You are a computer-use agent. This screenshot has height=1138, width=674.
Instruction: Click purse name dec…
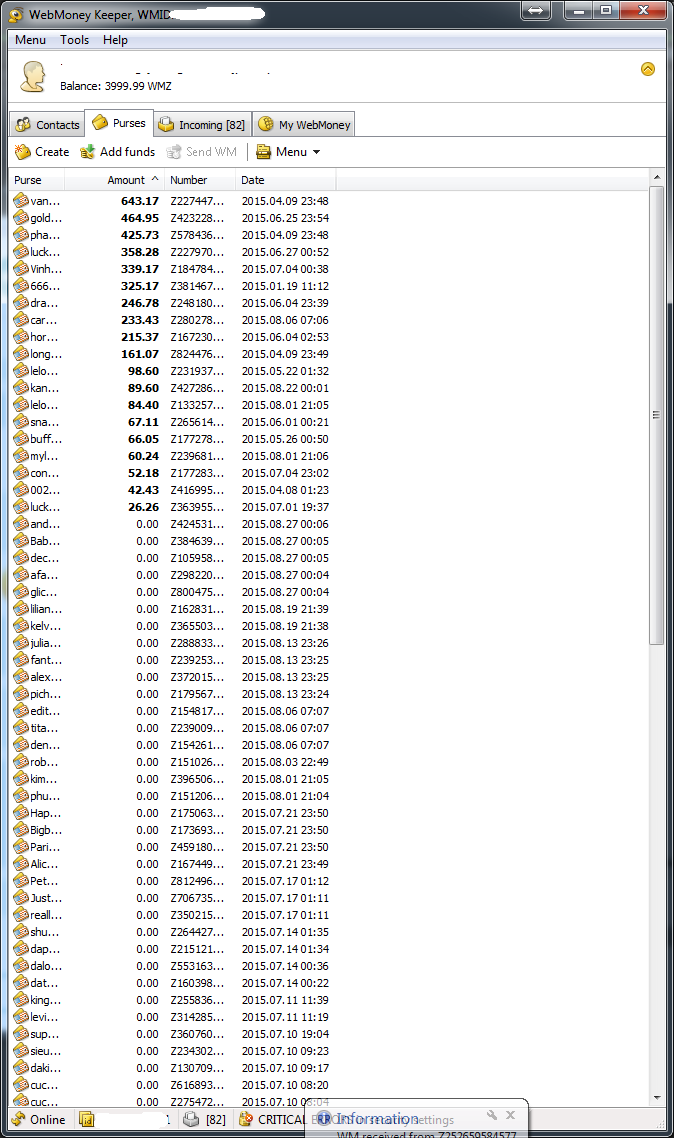click(x=45, y=558)
